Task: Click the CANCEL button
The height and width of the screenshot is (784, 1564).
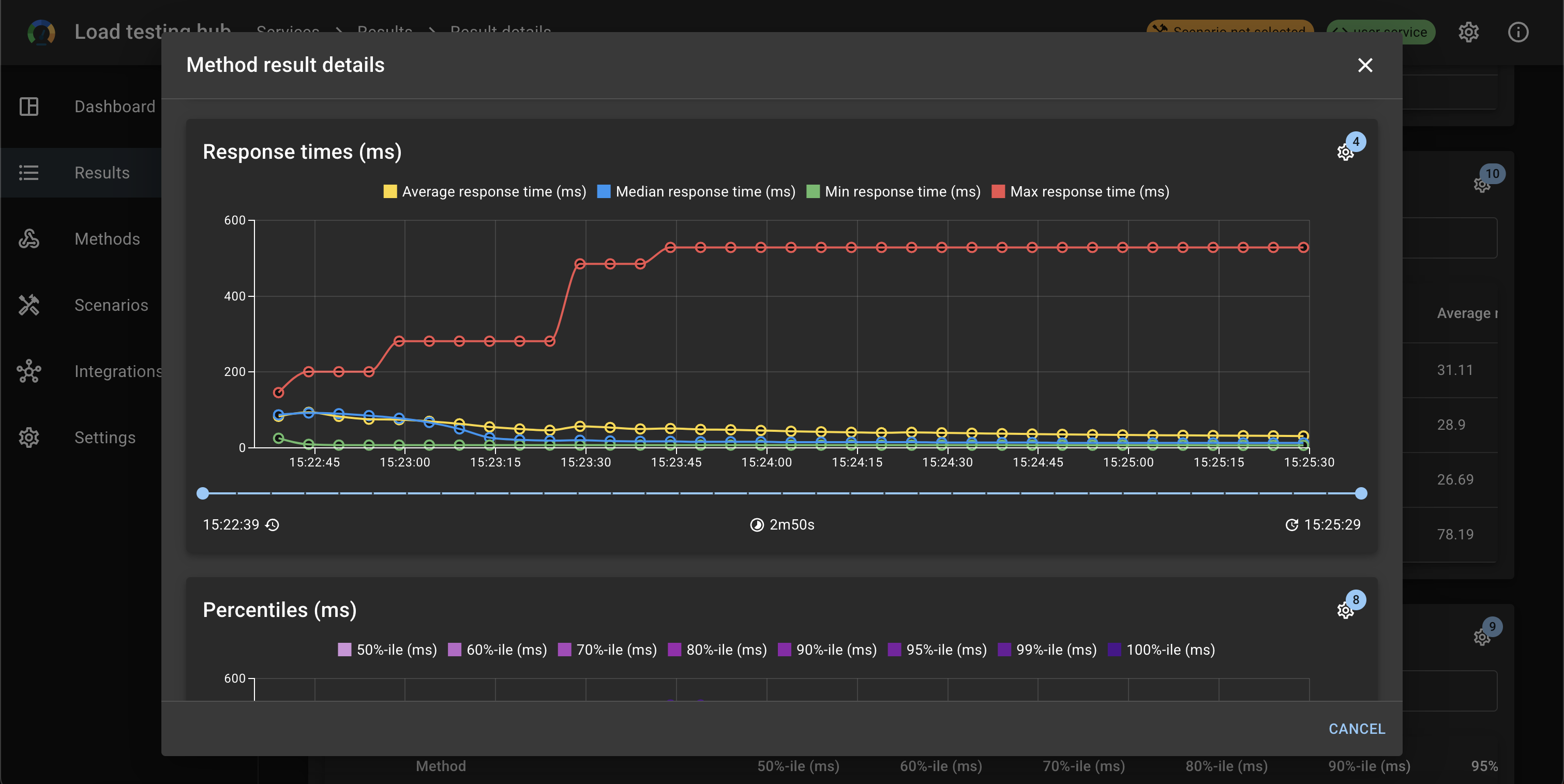Action: click(x=1357, y=729)
